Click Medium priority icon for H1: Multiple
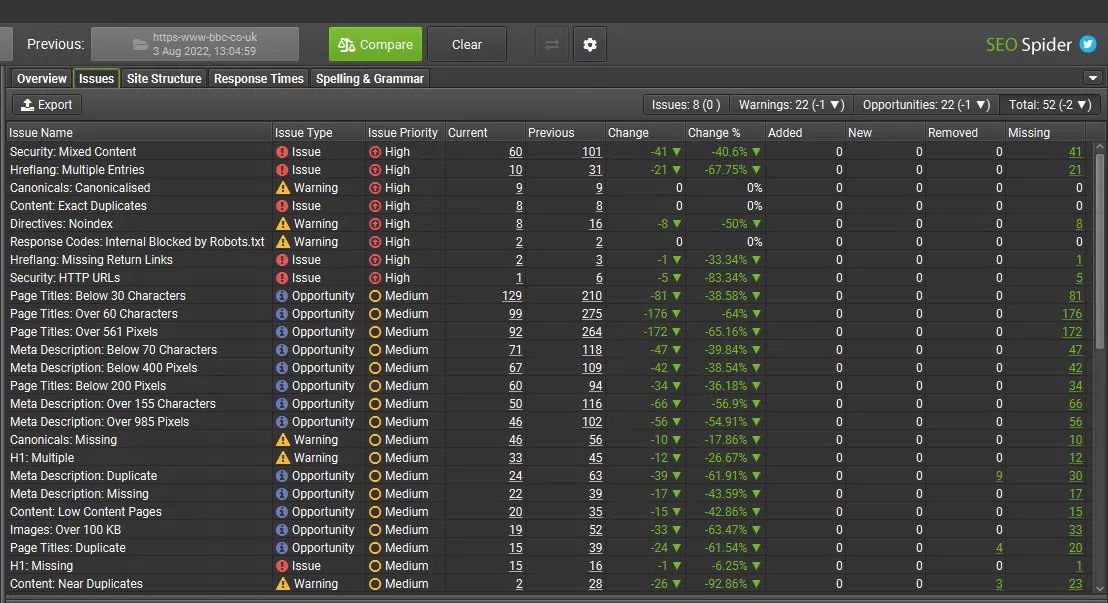1108x603 pixels. pyautogui.click(x=375, y=458)
